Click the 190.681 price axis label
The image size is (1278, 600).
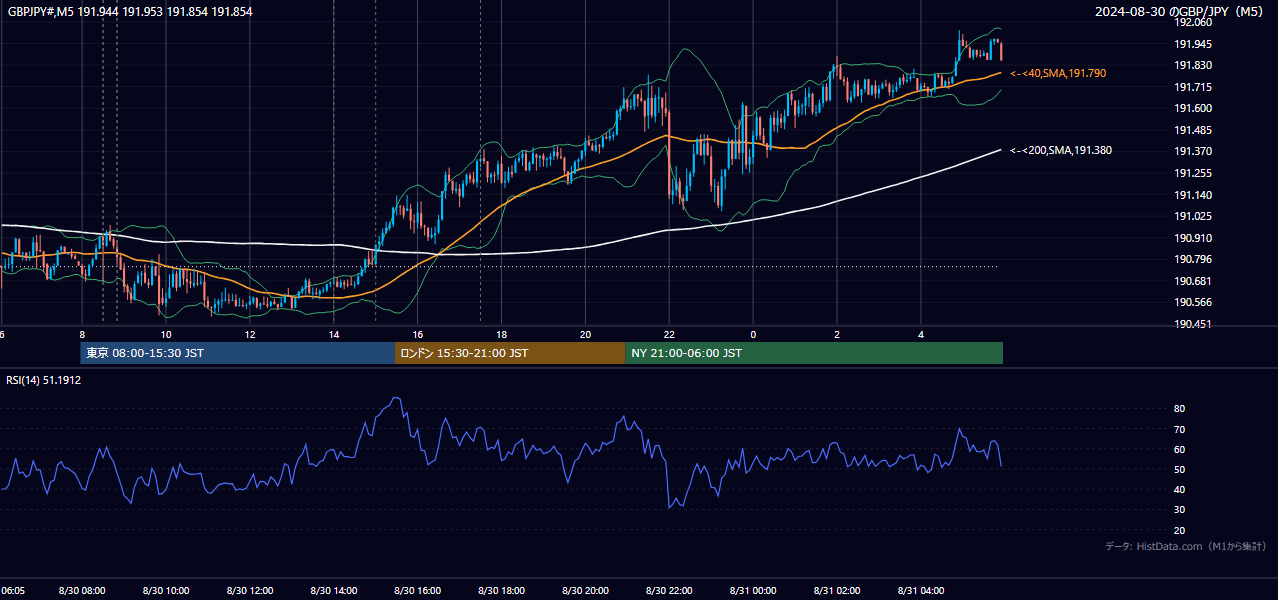(1193, 281)
